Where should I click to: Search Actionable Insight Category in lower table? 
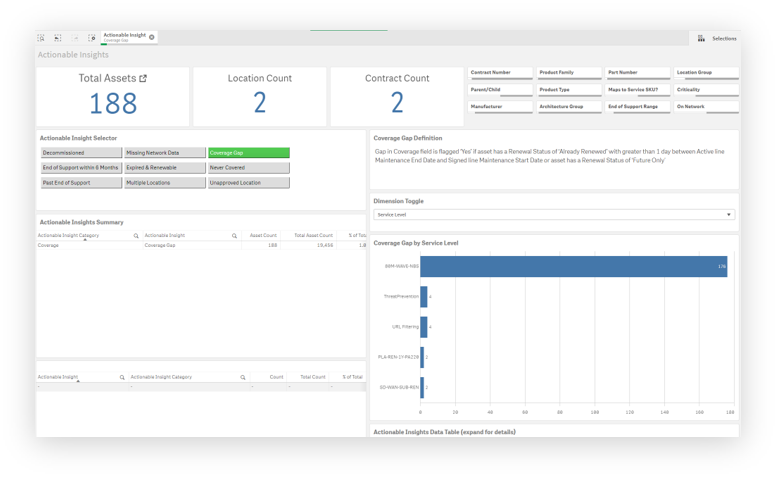pos(243,378)
